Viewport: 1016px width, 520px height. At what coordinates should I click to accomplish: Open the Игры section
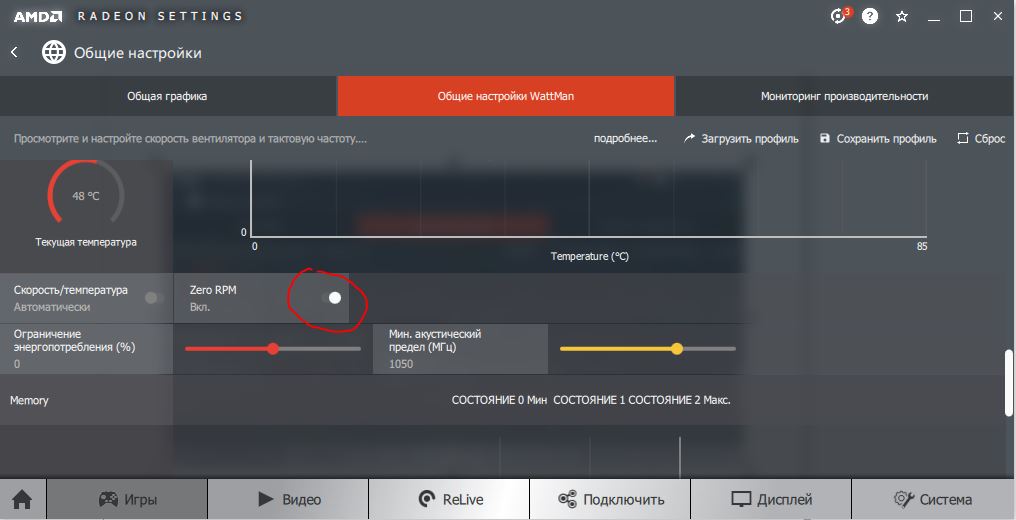coord(127,499)
